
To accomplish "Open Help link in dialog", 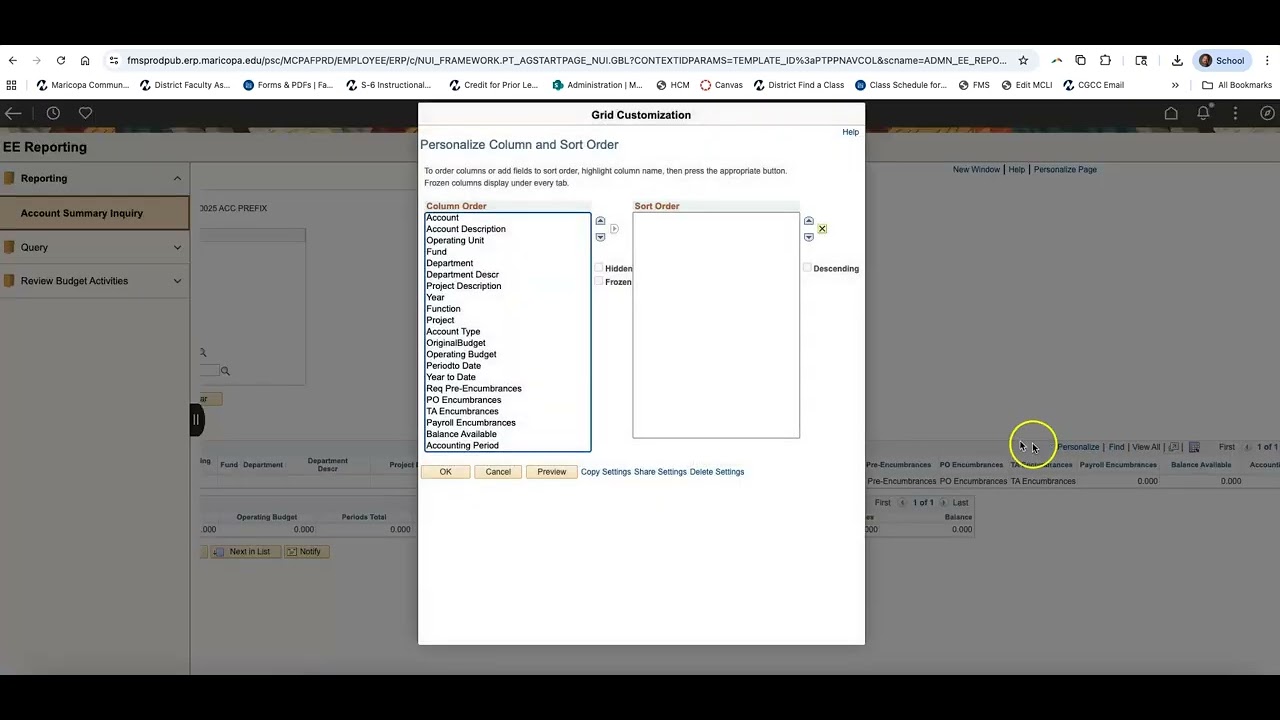I will (x=850, y=132).
